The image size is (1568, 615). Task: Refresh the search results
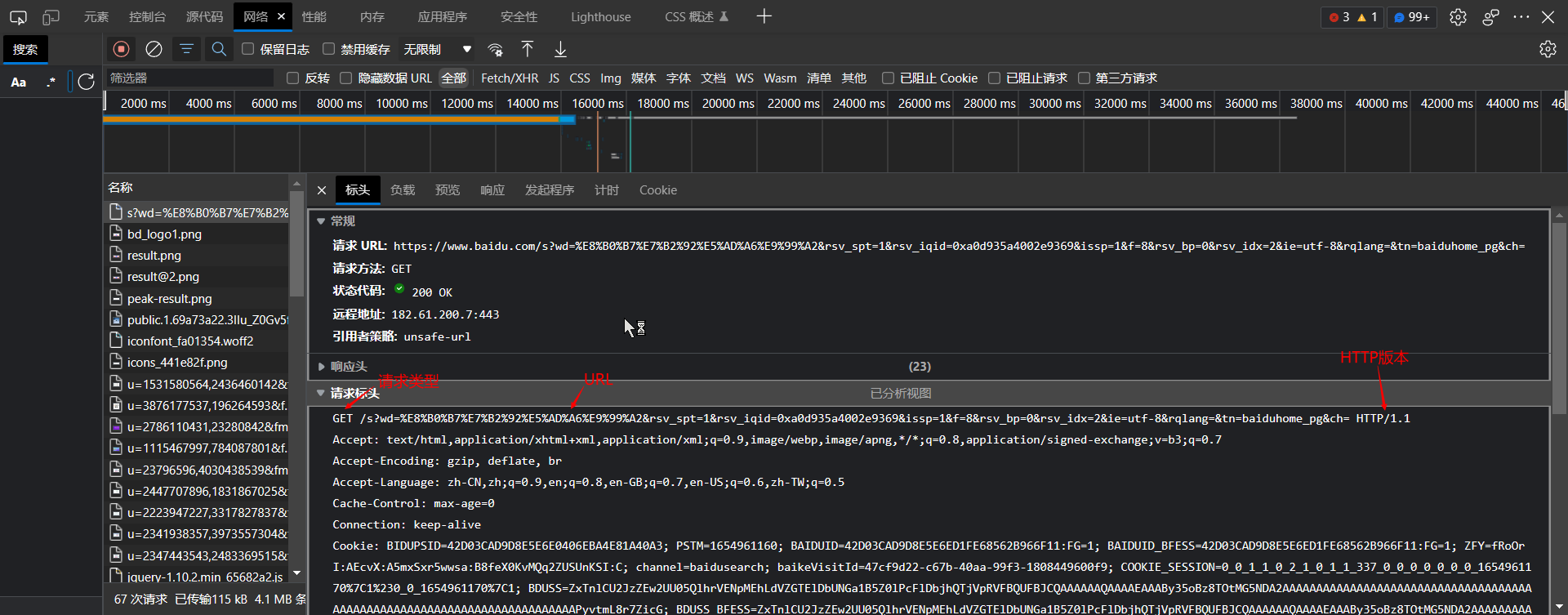click(x=86, y=82)
